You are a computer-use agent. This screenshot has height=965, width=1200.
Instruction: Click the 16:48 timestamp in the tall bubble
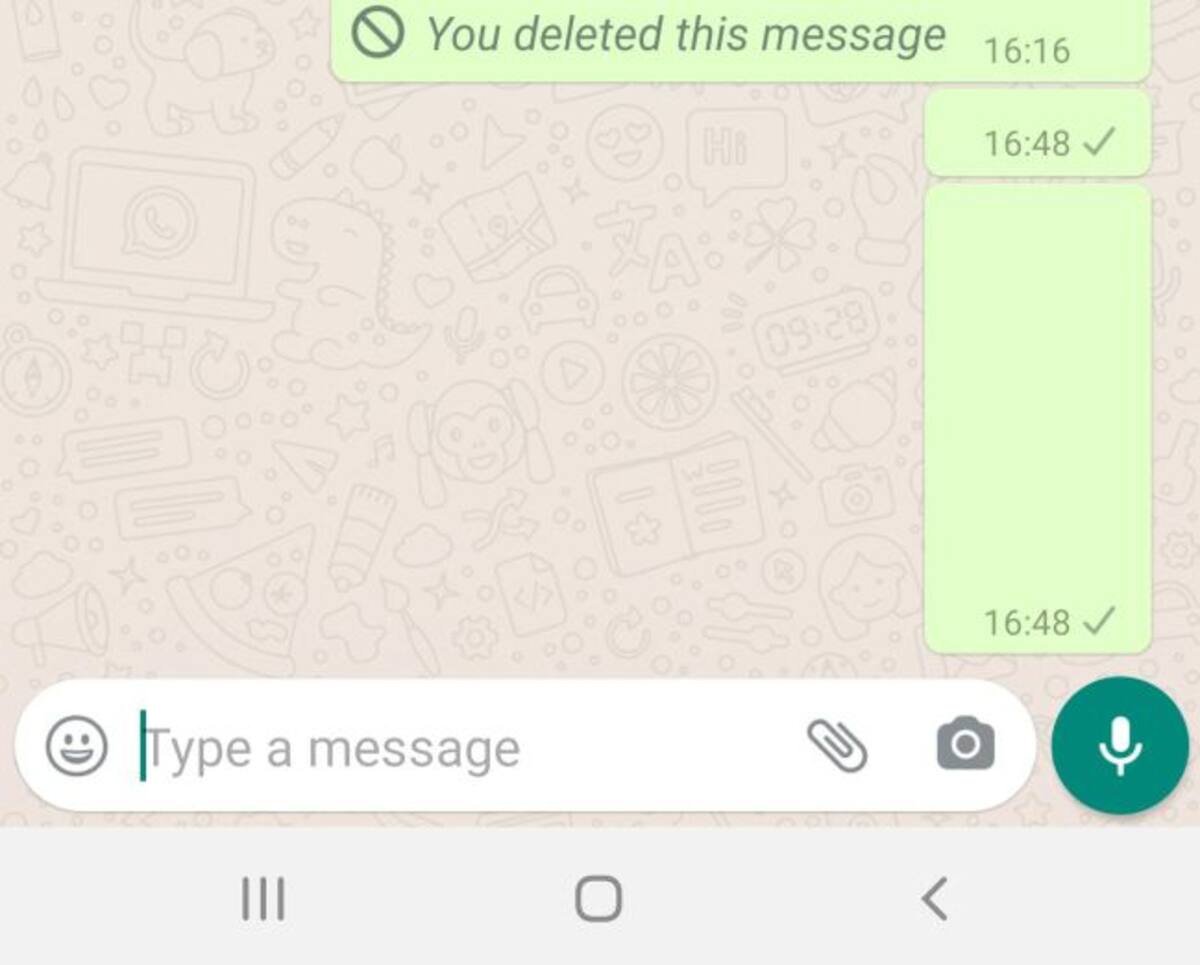click(x=1026, y=623)
